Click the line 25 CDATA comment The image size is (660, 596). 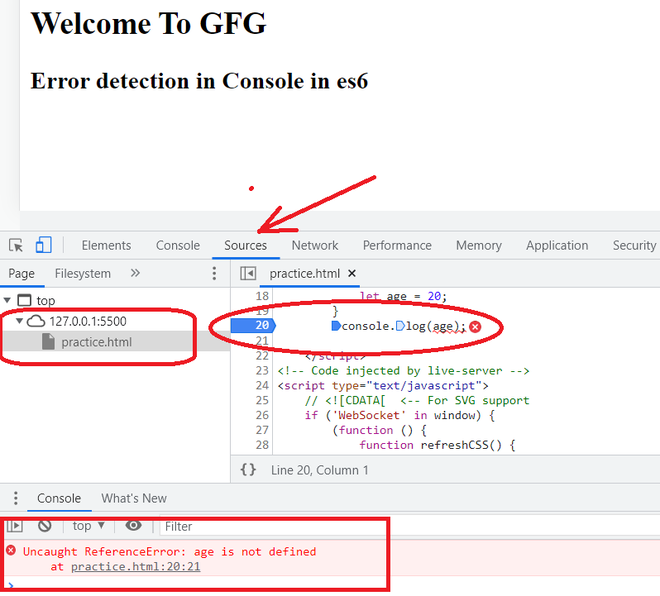point(417,400)
